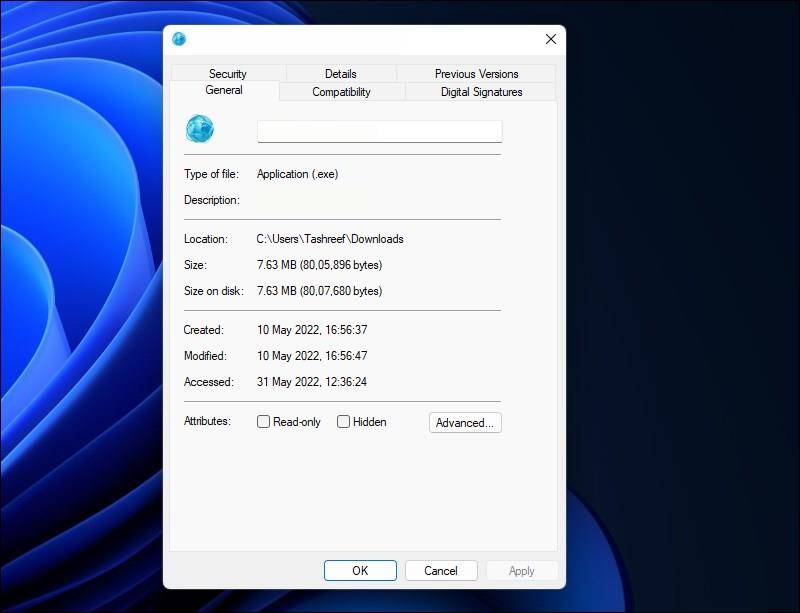
Task: Switch to the Compatibility tab
Action: (x=341, y=91)
